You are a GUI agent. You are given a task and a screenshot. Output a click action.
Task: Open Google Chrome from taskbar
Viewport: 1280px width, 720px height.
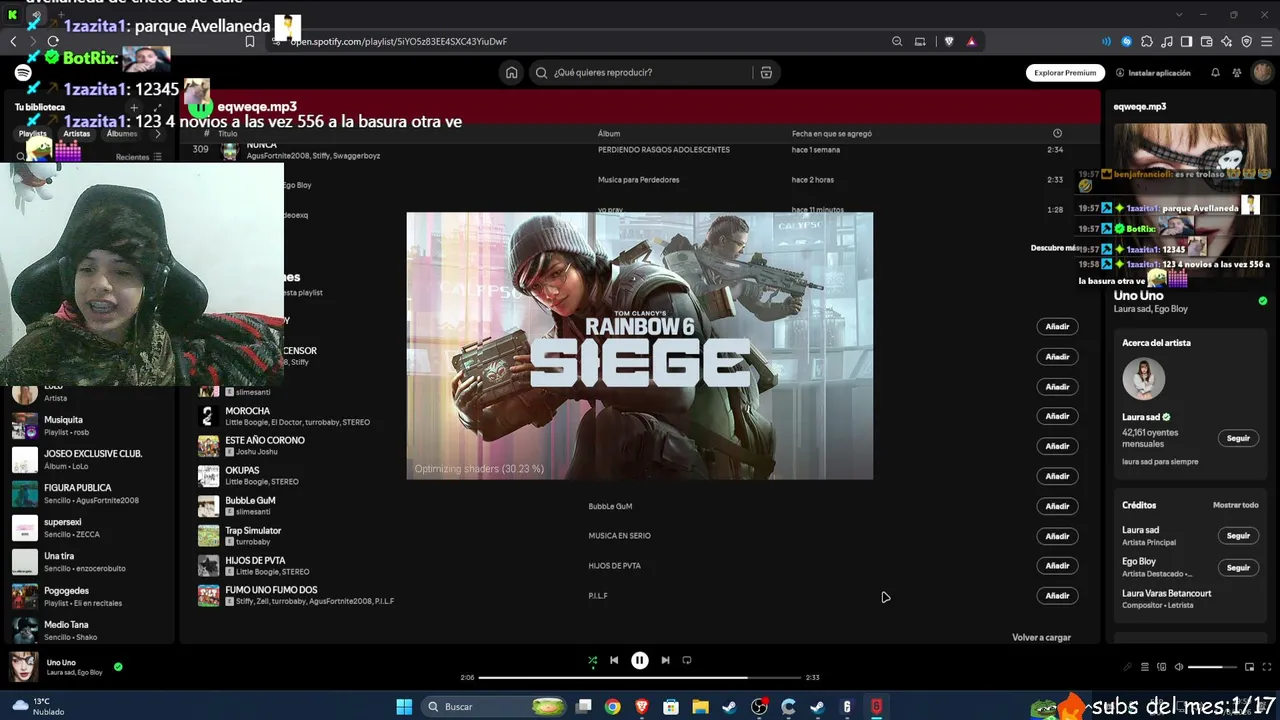pos(612,707)
